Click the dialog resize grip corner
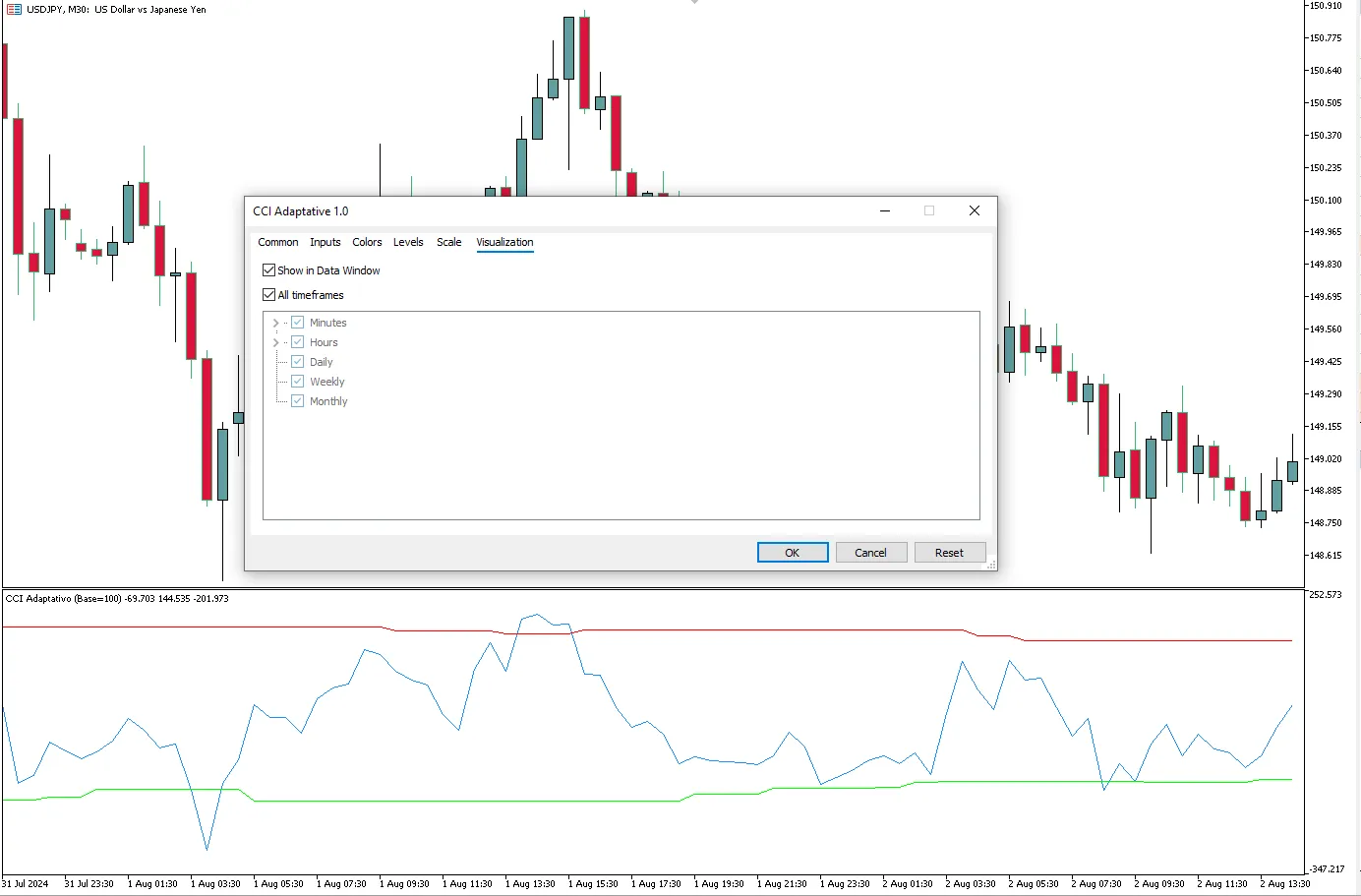The image size is (1361, 896). coord(991,565)
